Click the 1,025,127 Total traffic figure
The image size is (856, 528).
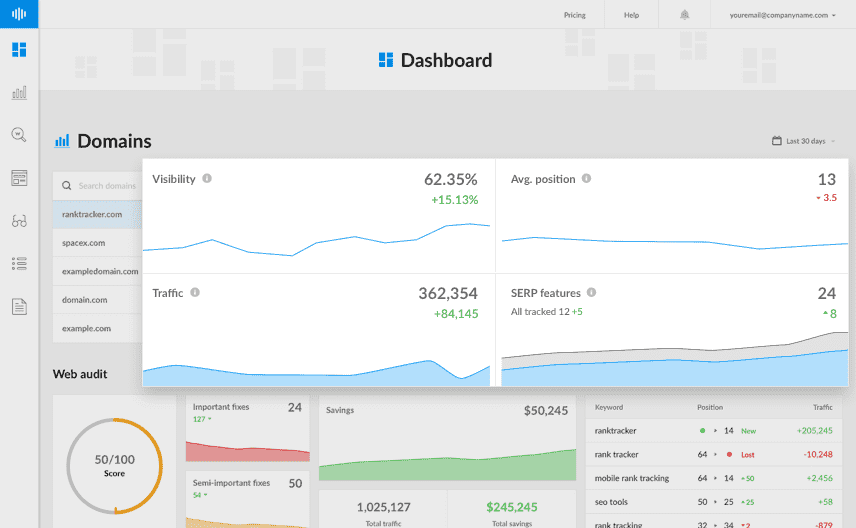click(x=383, y=507)
